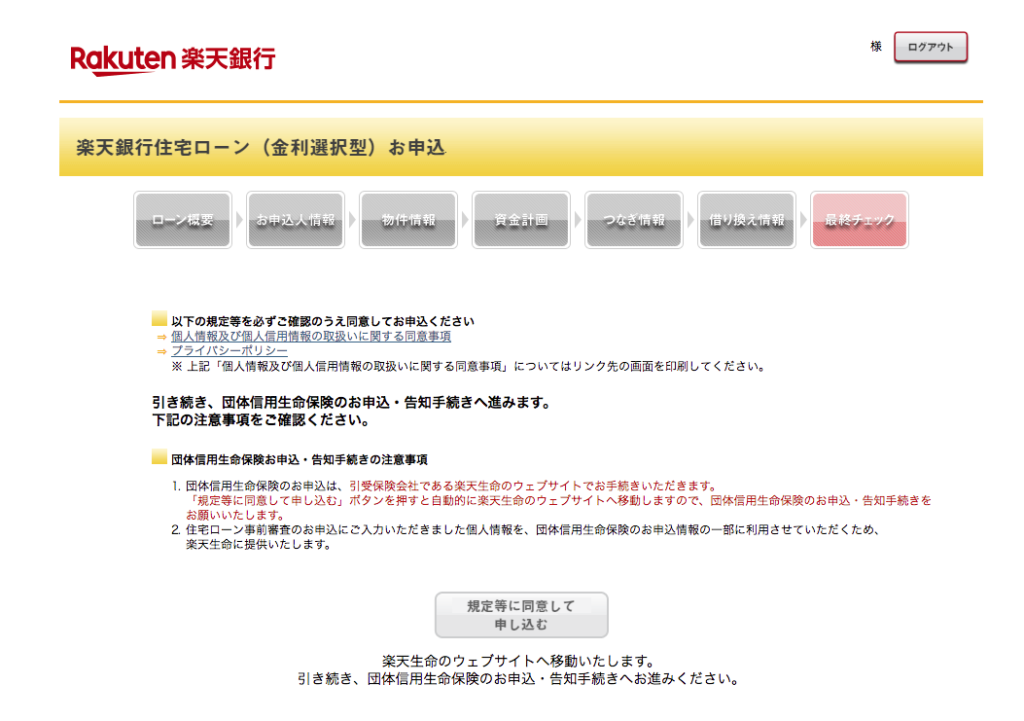This screenshot has width=1024, height=721.
Task: Click heading 以下の規定等を必ずご確認のうえ同意してお申込ください
Action: click(x=323, y=321)
